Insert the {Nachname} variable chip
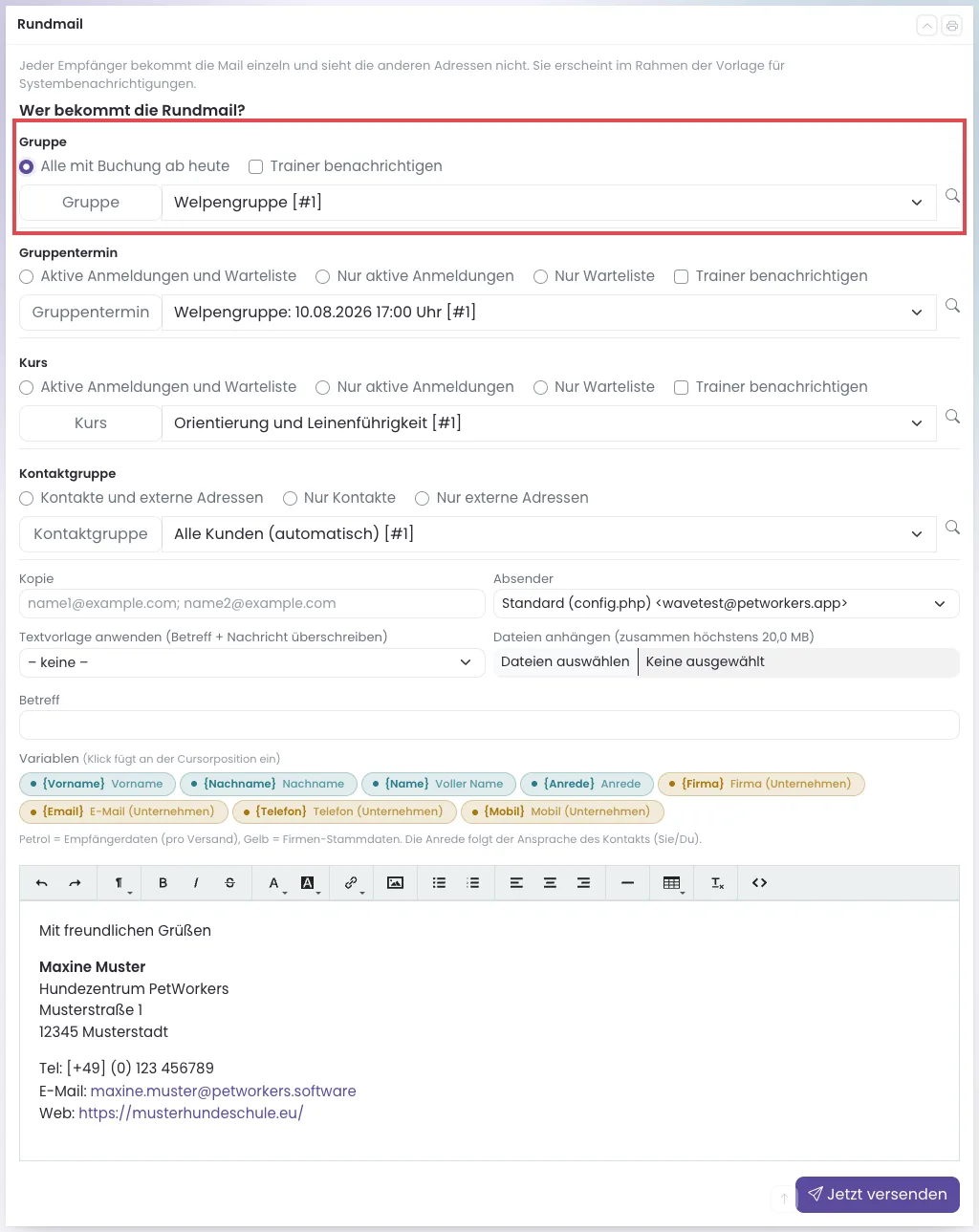Viewport: 979px width, 1232px height. [x=269, y=784]
